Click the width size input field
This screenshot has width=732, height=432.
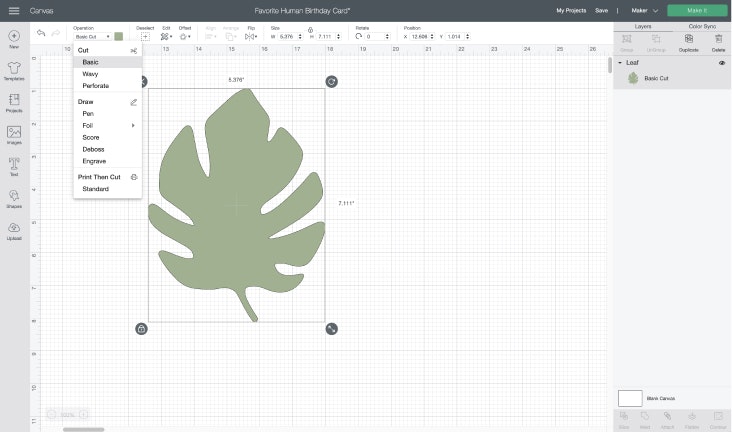(x=288, y=36)
